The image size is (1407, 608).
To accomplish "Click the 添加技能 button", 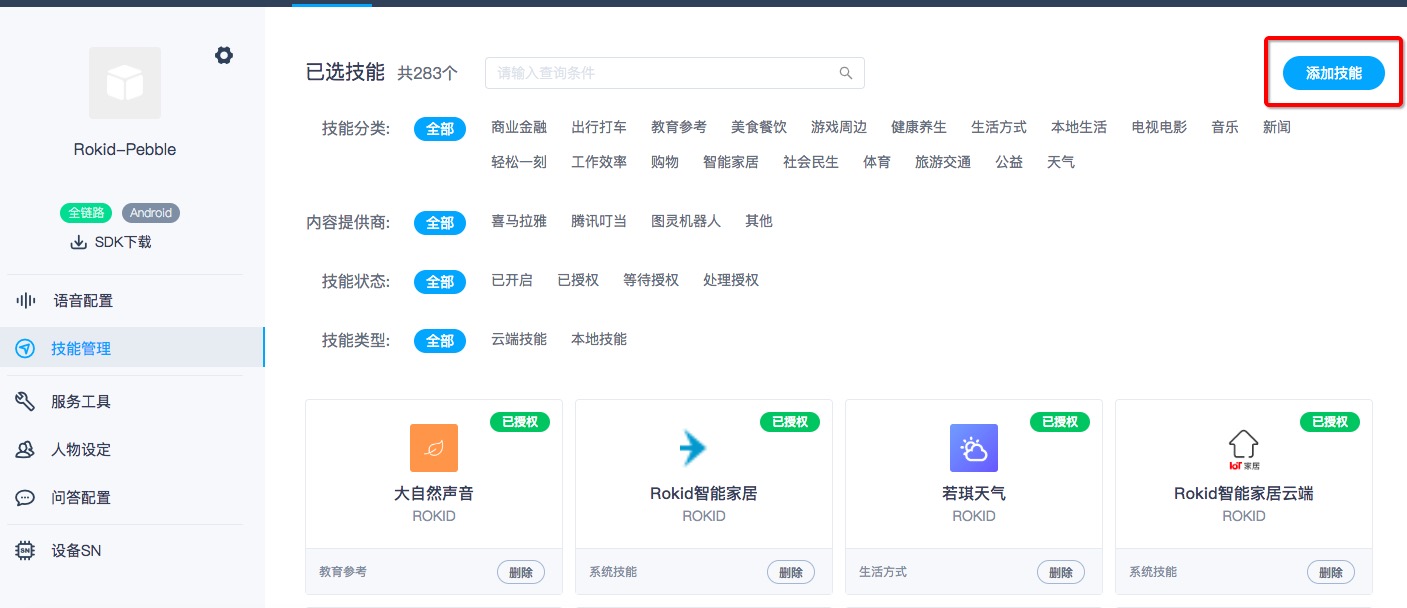I will (1334, 73).
